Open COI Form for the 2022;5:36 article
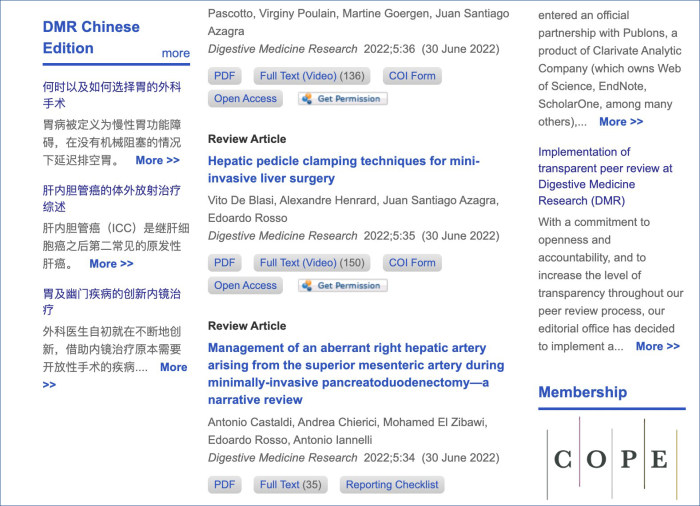 click(x=412, y=76)
